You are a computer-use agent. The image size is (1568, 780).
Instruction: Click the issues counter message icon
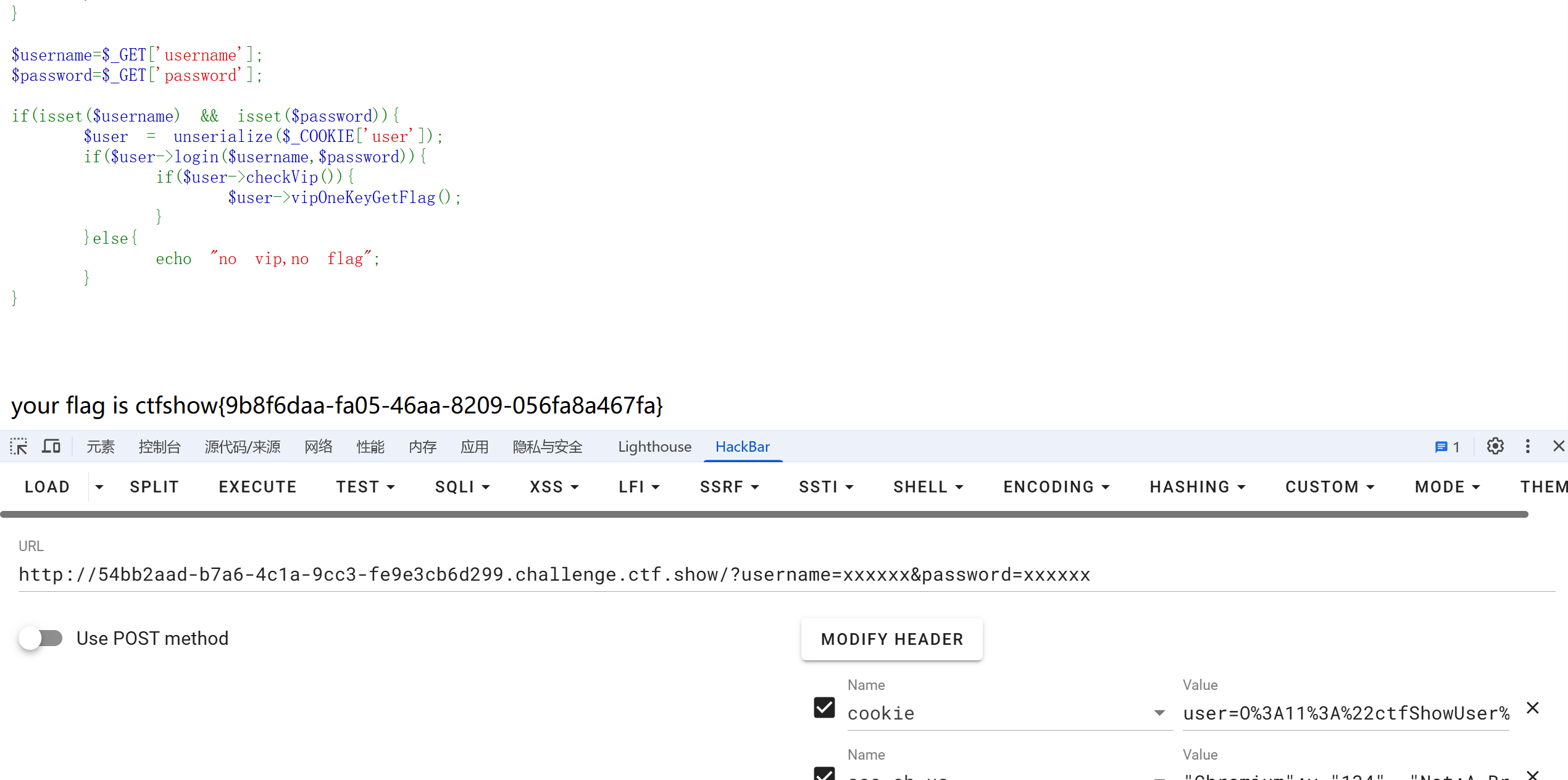(1446, 447)
